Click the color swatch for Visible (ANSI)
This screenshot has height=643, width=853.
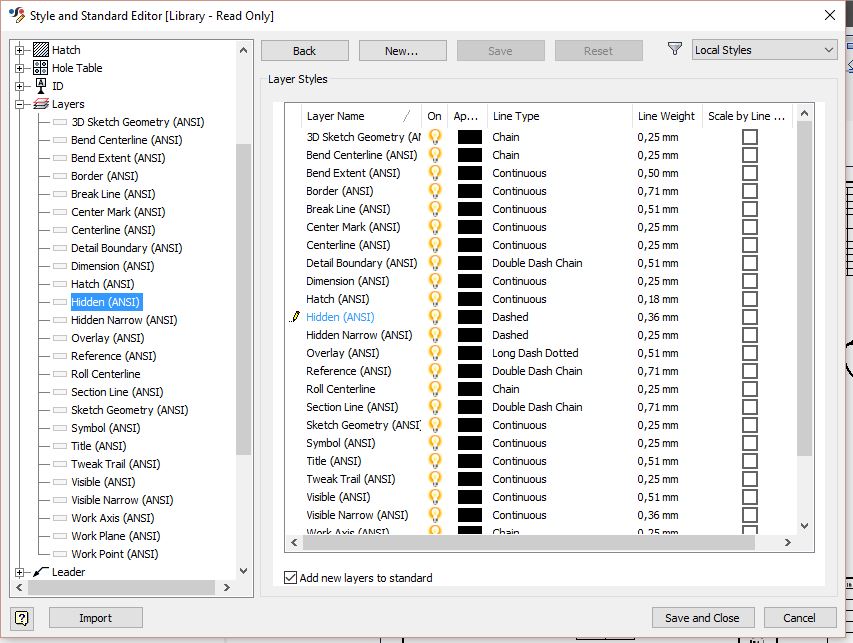(x=469, y=497)
